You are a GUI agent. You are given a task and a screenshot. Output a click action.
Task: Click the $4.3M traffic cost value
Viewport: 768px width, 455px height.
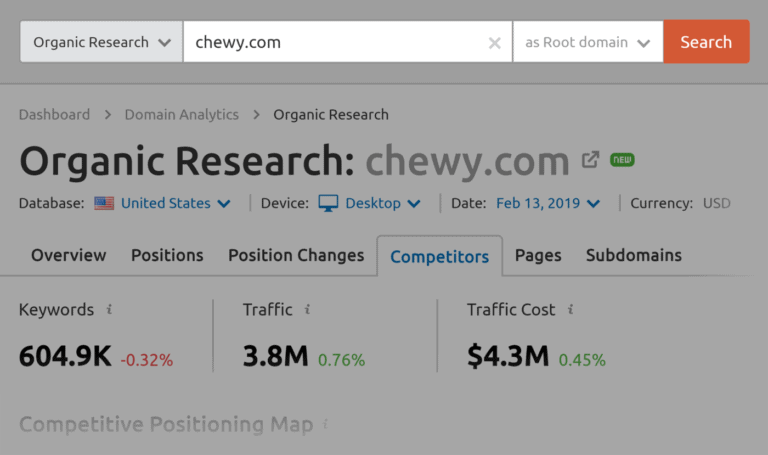point(508,356)
